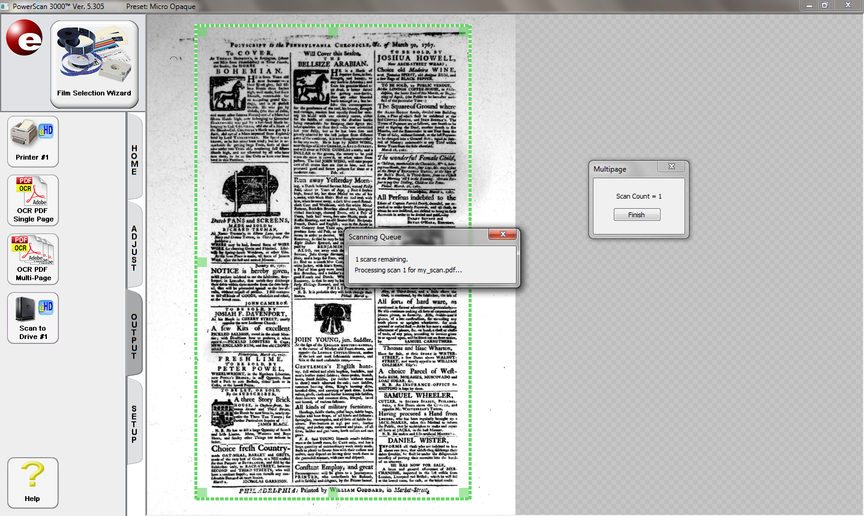The image size is (864, 516).
Task: Click the top-left green crop handle
Action: (201, 32)
